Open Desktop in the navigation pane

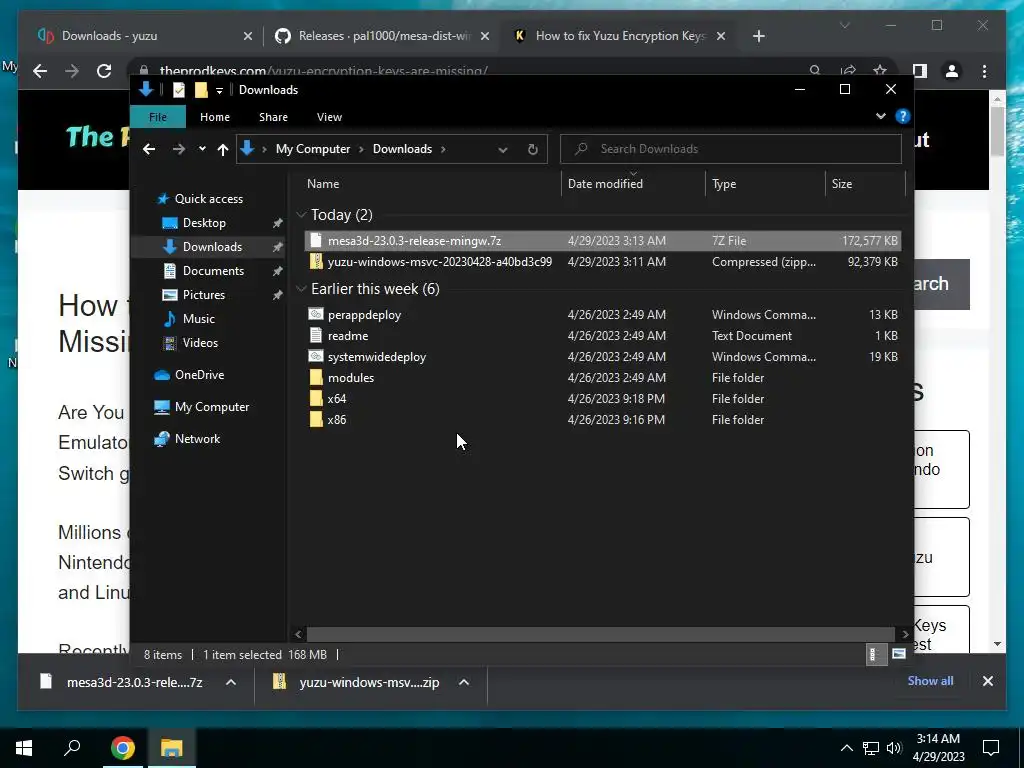point(204,223)
